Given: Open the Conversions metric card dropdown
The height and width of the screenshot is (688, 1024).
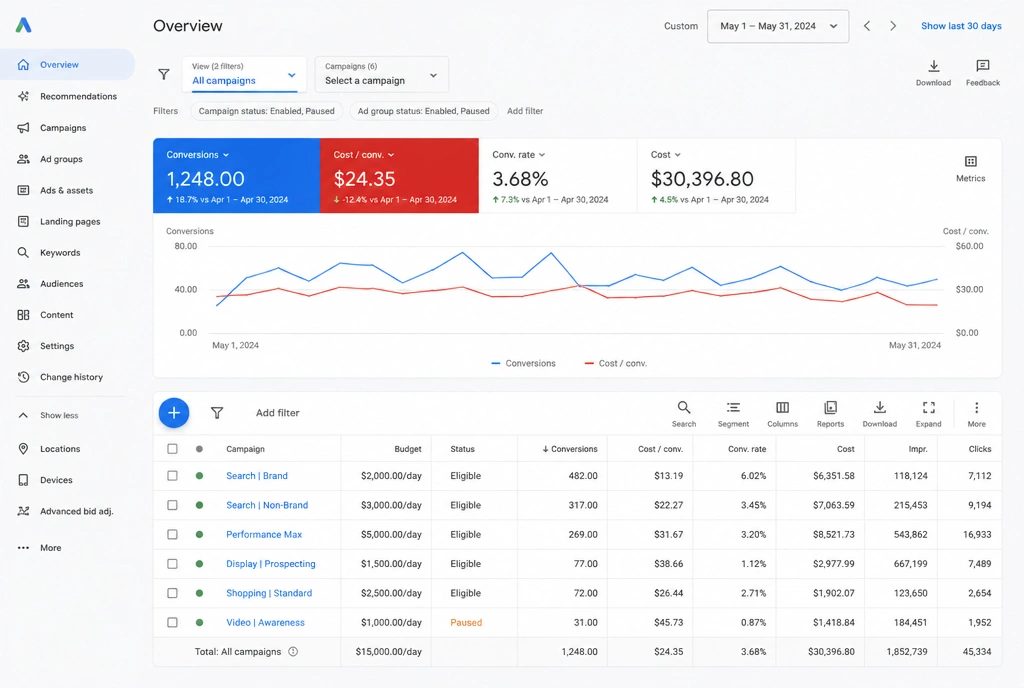Looking at the screenshot, I should [198, 155].
